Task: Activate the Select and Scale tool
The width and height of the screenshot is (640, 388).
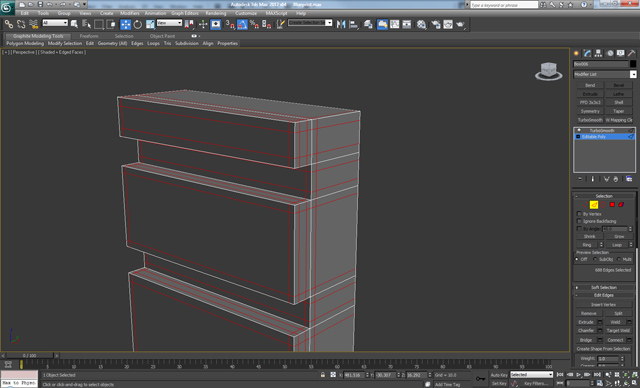Action: pos(150,24)
